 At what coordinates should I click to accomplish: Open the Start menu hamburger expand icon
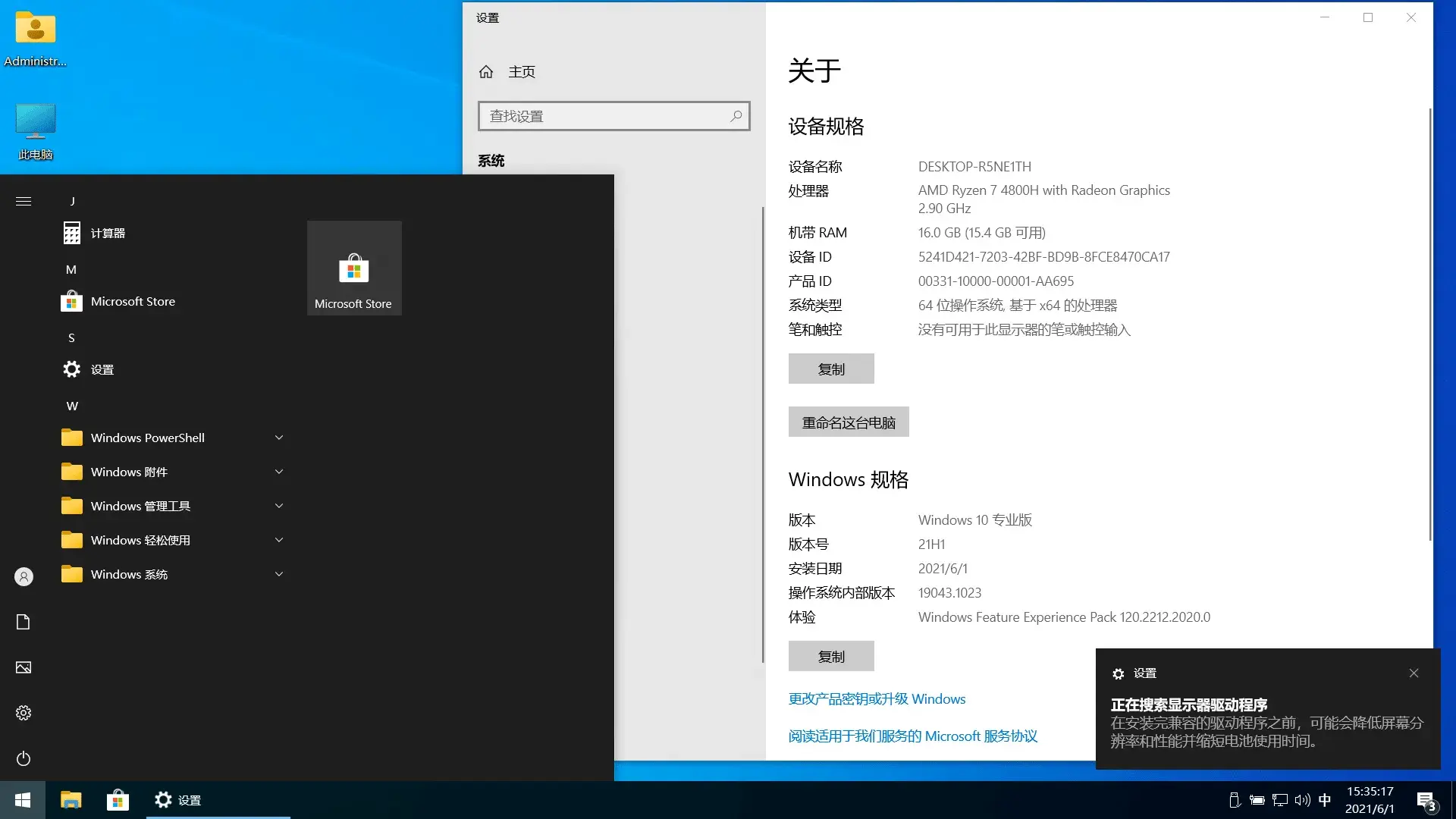[24, 201]
